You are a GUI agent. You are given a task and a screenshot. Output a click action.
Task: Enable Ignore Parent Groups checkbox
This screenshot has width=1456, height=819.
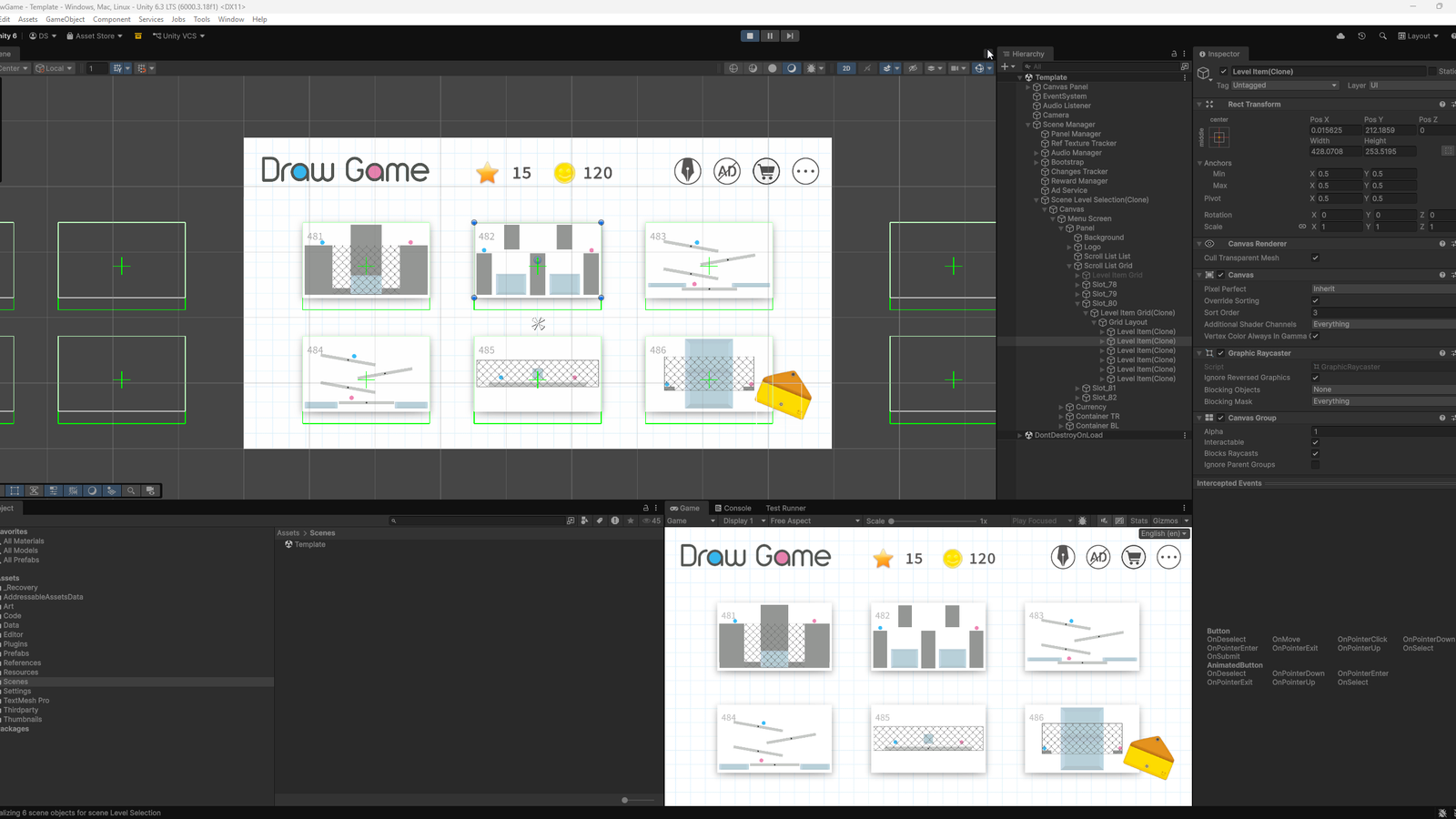coord(1315,464)
